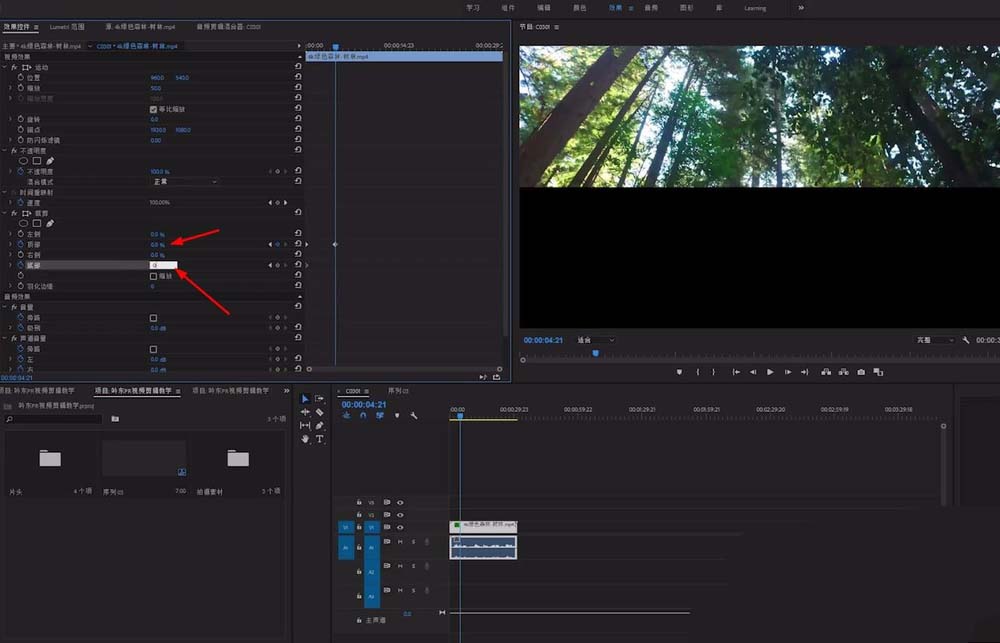Open Comparison View in Program Monitor
Screen dimensions: 1000x643
pos(878,372)
